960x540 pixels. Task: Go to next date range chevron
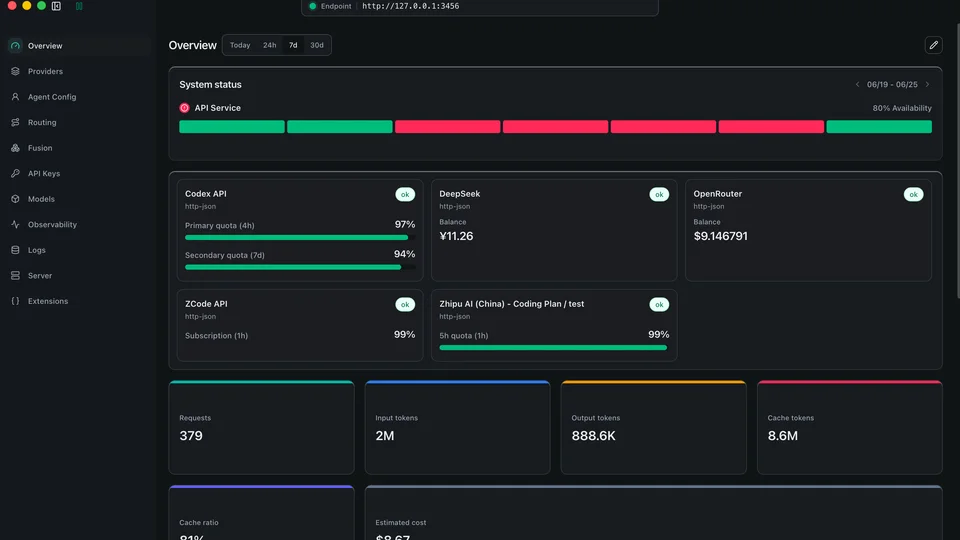(x=927, y=84)
